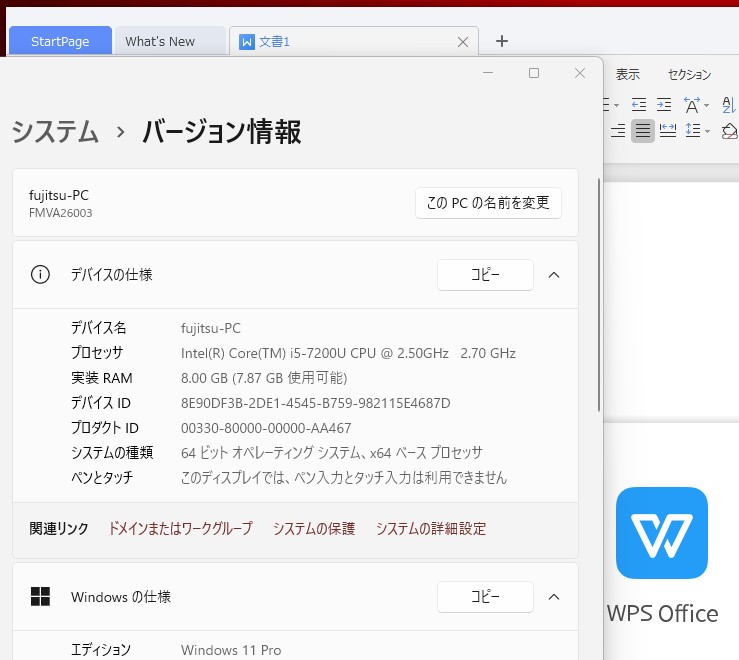Select ペンとタッチ value text
This screenshot has width=739, height=660.
click(344, 478)
